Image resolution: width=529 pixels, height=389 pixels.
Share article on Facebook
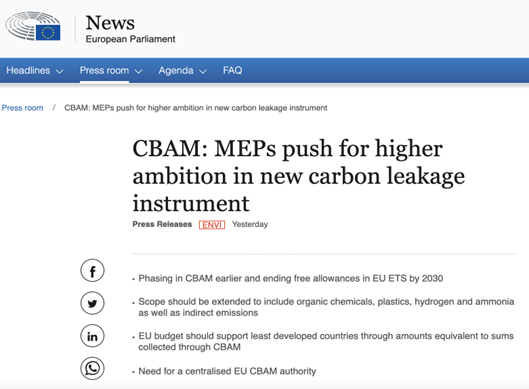92,271
